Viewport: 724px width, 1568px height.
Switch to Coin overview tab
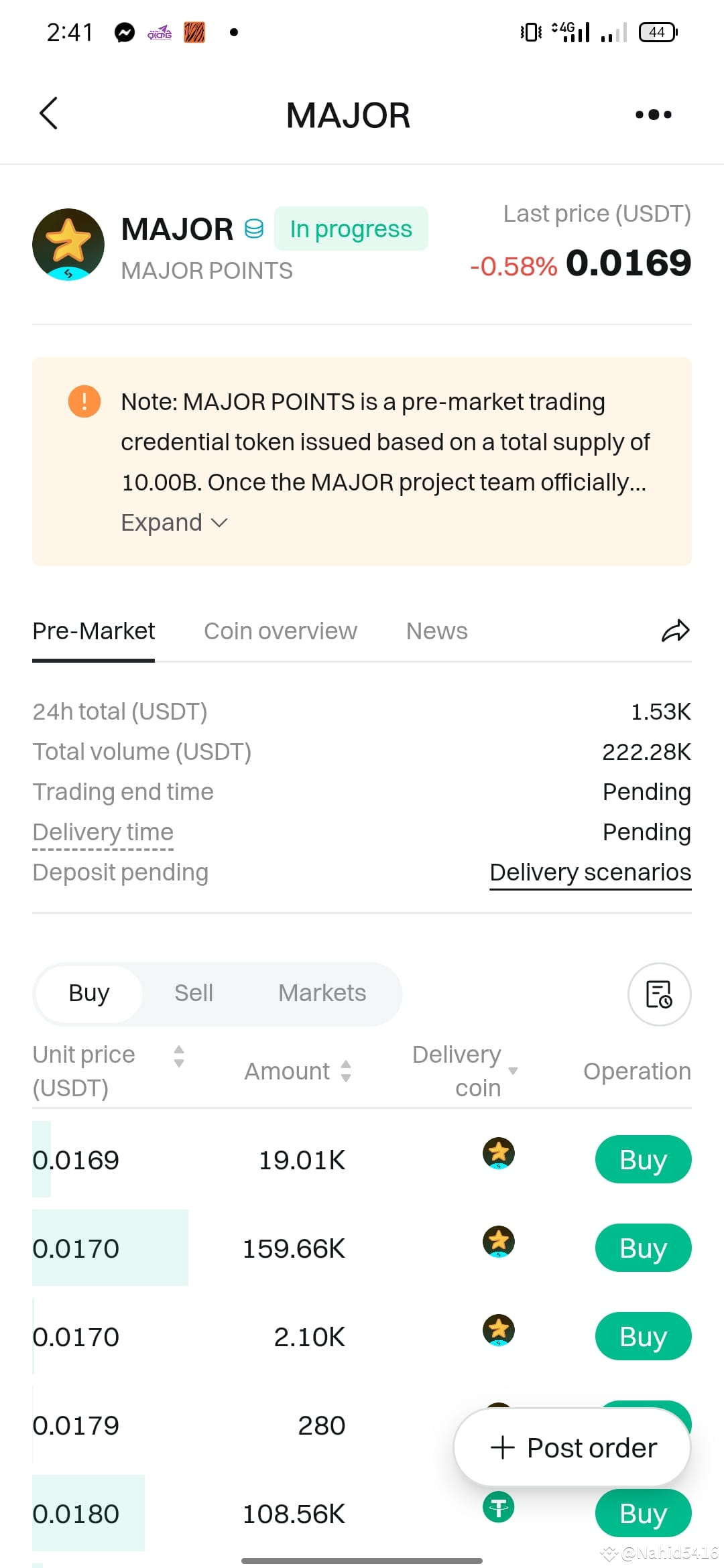(x=280, y=631)
